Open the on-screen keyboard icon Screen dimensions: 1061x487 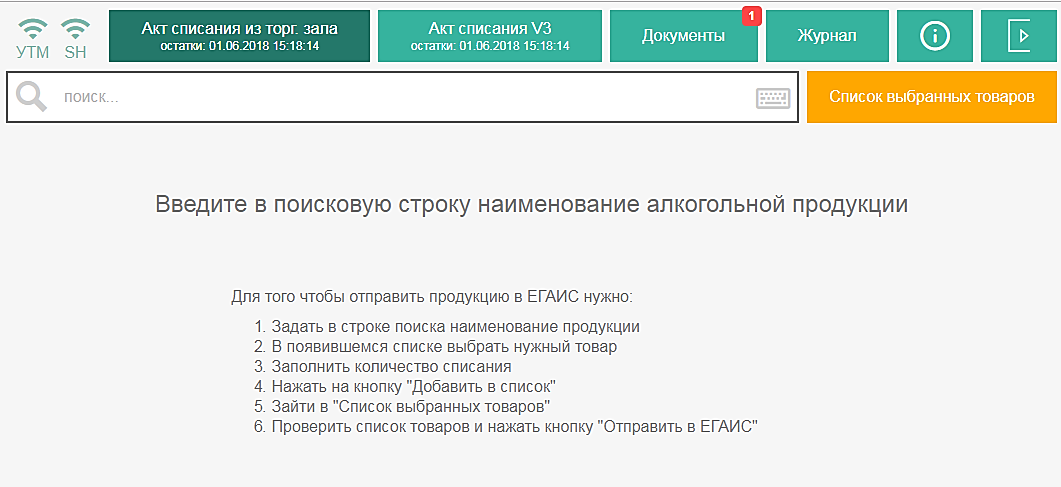click(772, 98)
